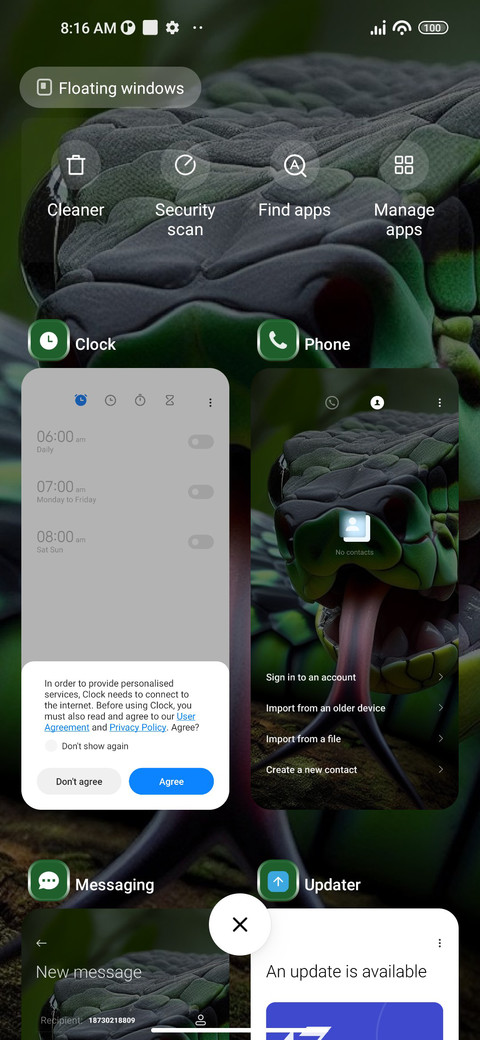Toggle the 06:00 Daily alarm switch
Viewport: 480px width, 1040px height.
click(201, 442)
